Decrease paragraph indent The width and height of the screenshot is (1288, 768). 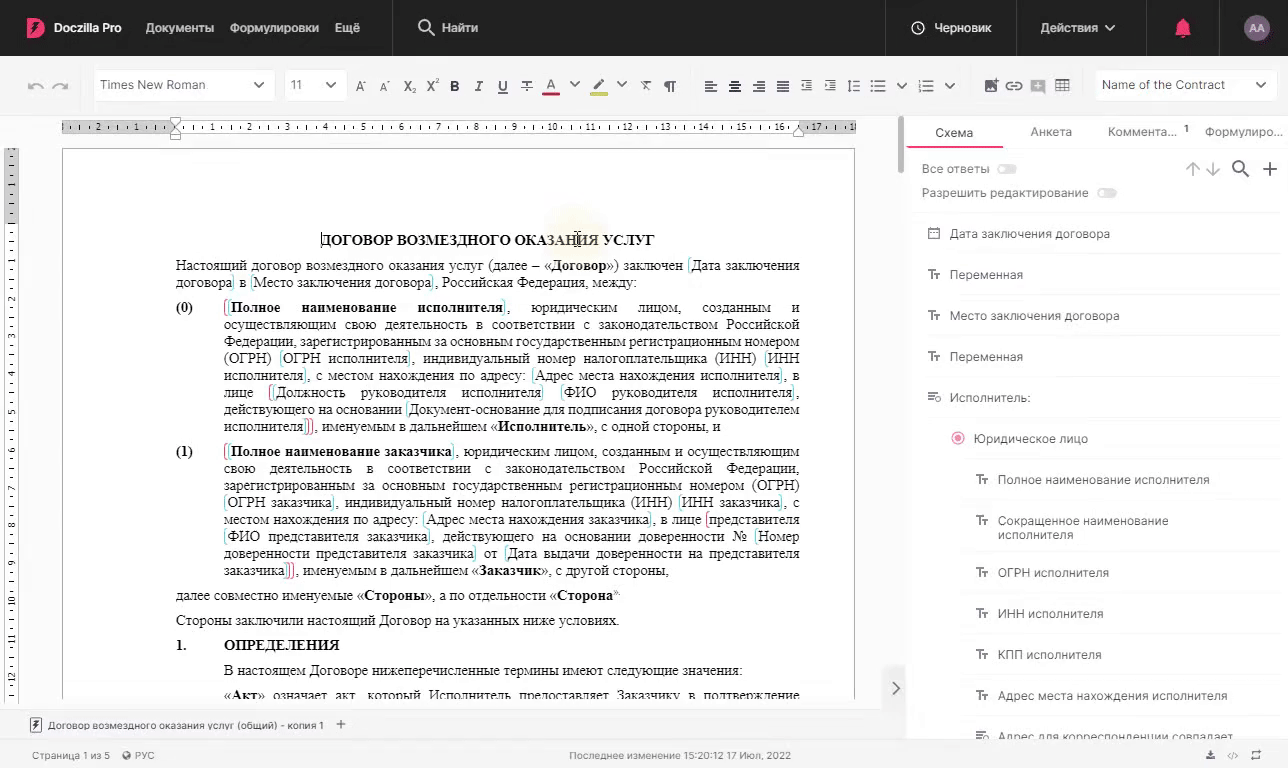click(807, 86)
